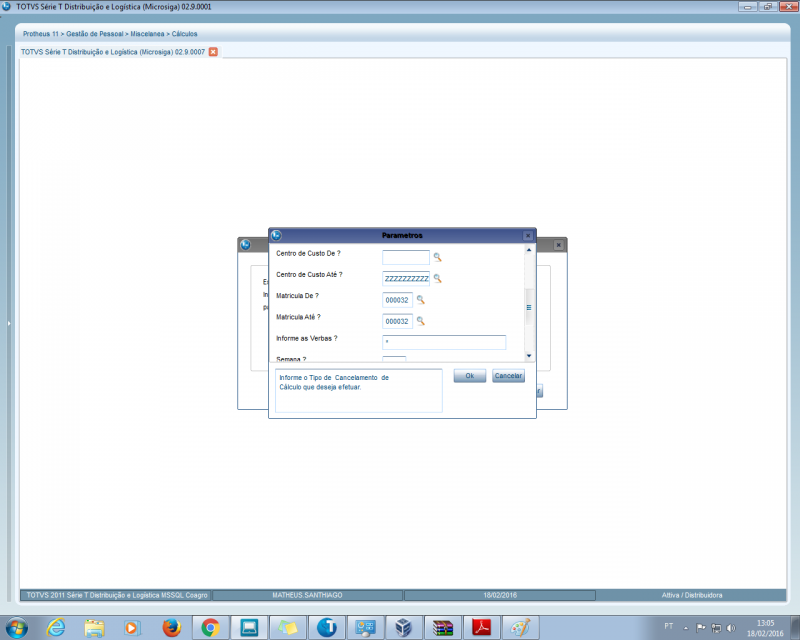Viewport: 800px width, 640px height.
Task: Open WinRAR from the taskbar
Action: click(x=443, y=628)
